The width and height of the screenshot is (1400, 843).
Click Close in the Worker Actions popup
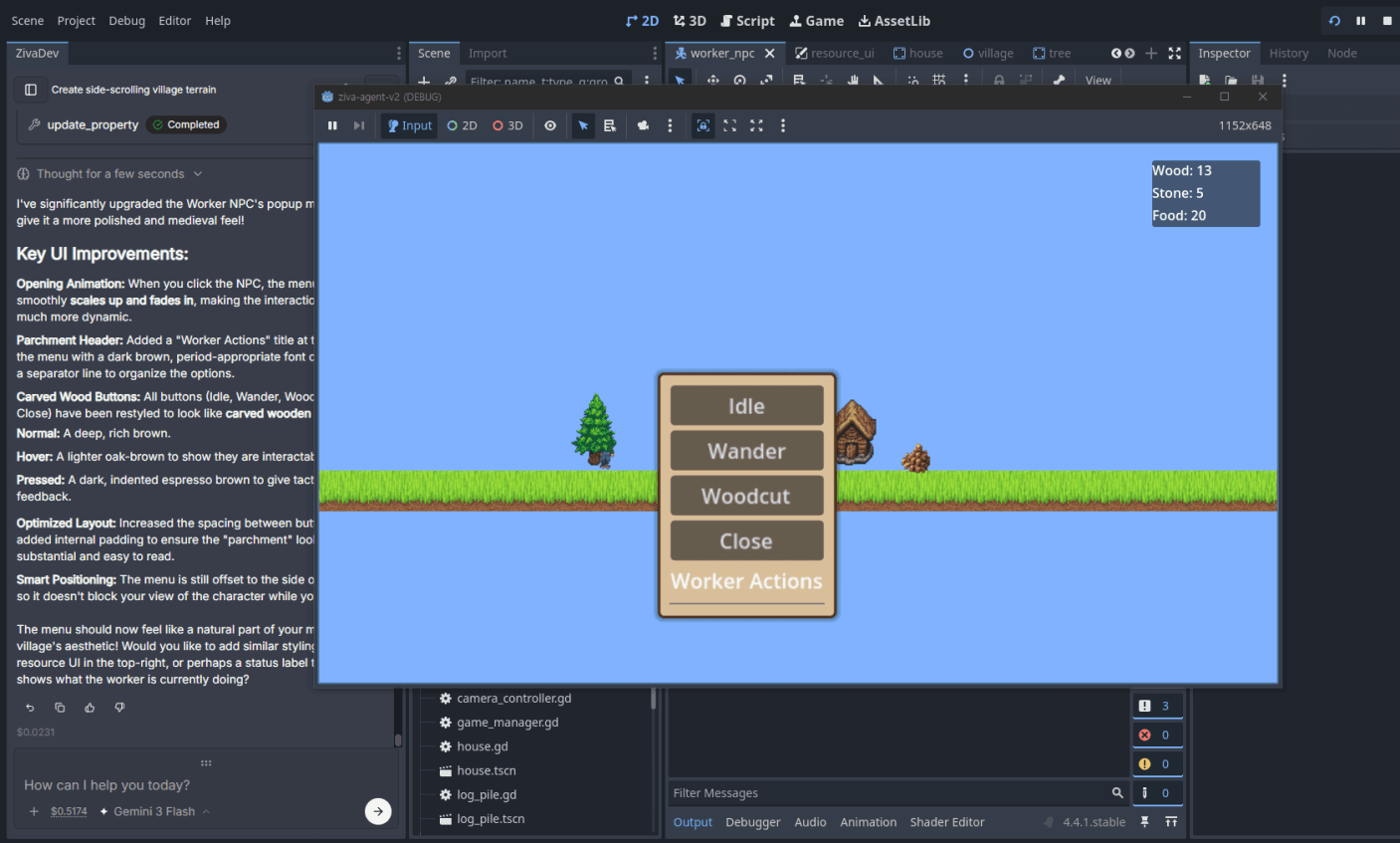point(746,540)
